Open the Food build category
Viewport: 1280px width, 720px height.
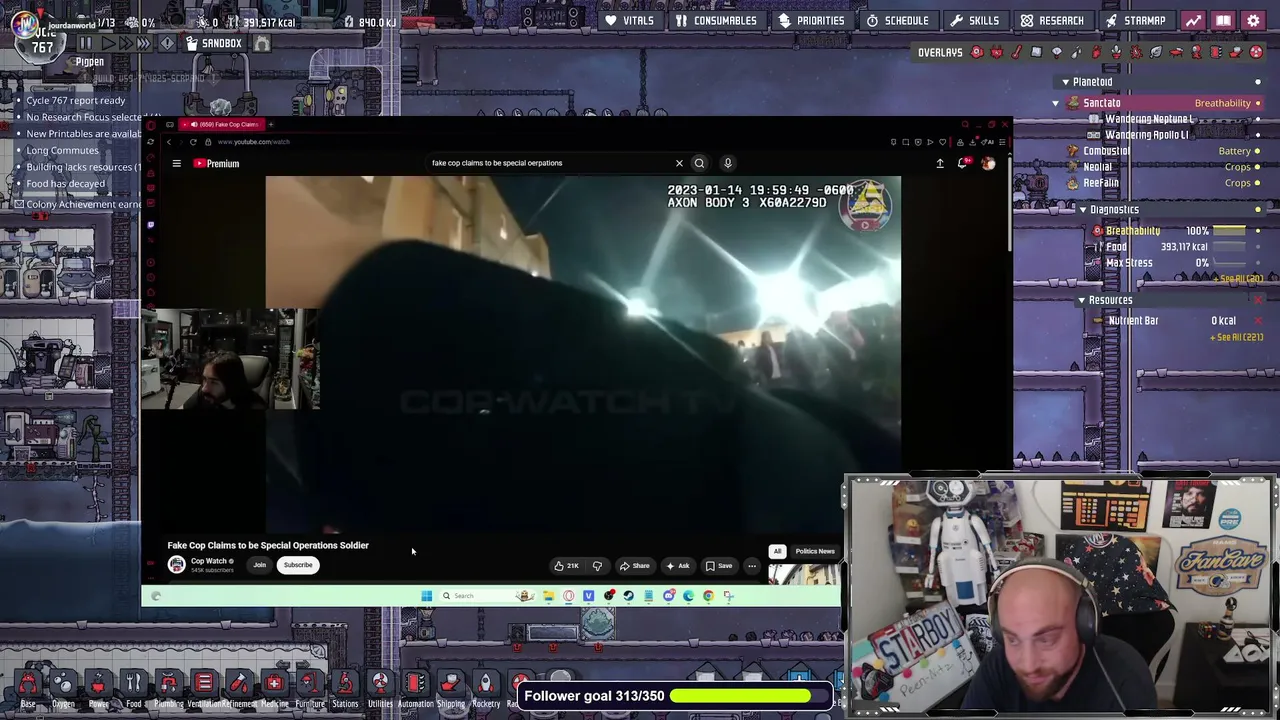pyautogui.click(x=133, y=688)
